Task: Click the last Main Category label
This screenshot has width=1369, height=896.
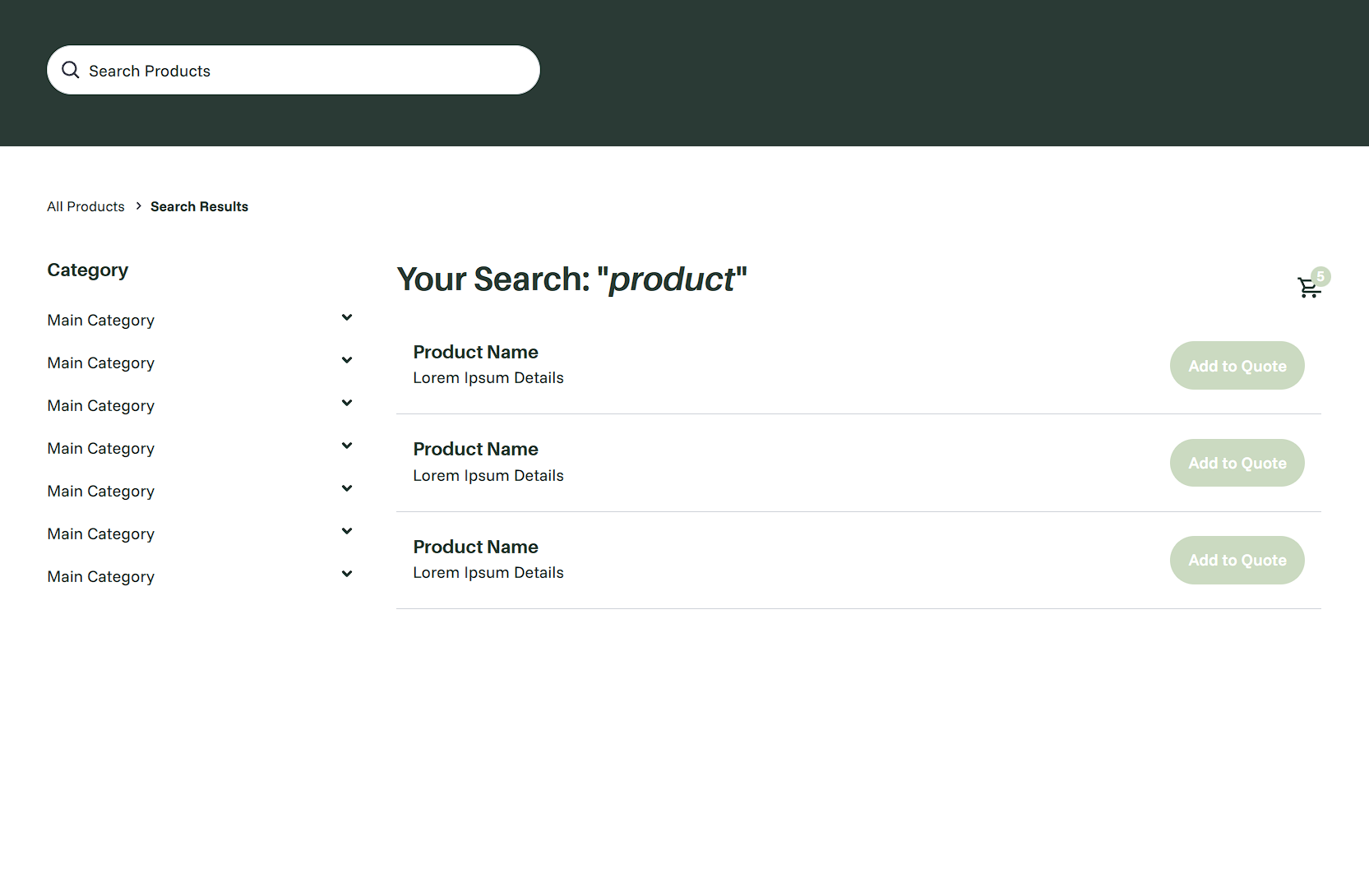Action: [x=100, y=576]
